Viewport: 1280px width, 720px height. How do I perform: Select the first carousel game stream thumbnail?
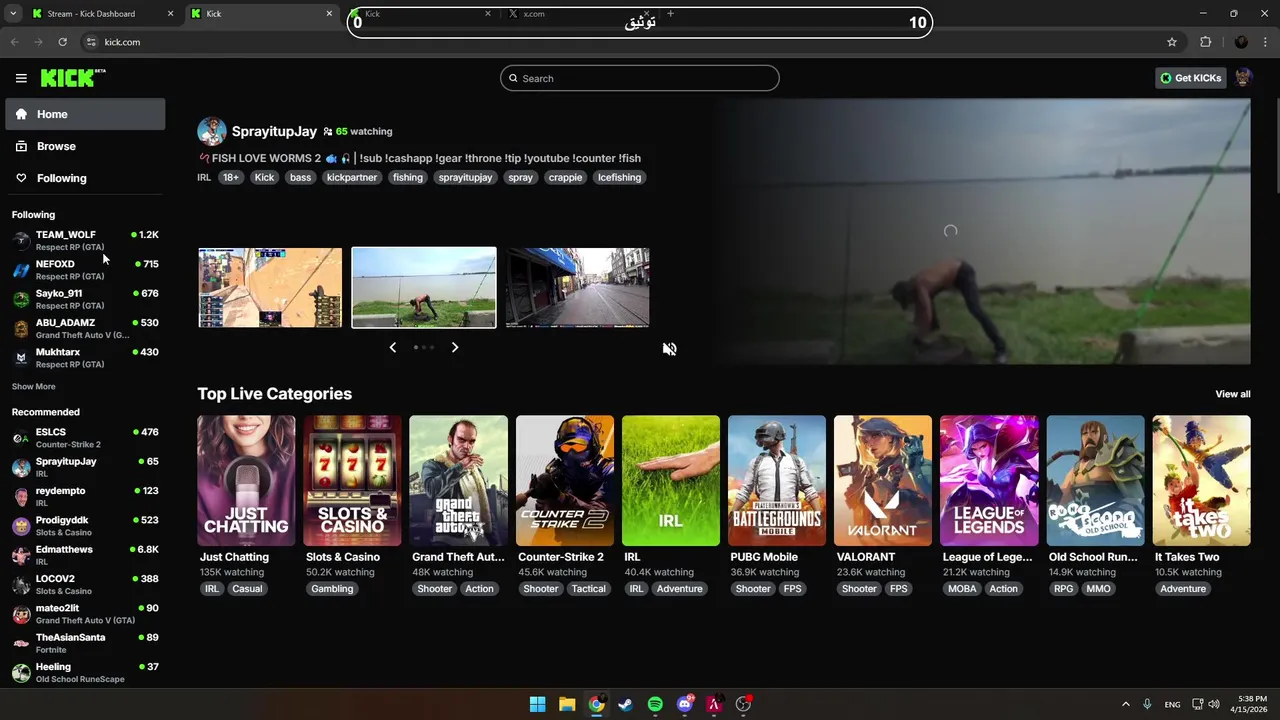[270, 288]
